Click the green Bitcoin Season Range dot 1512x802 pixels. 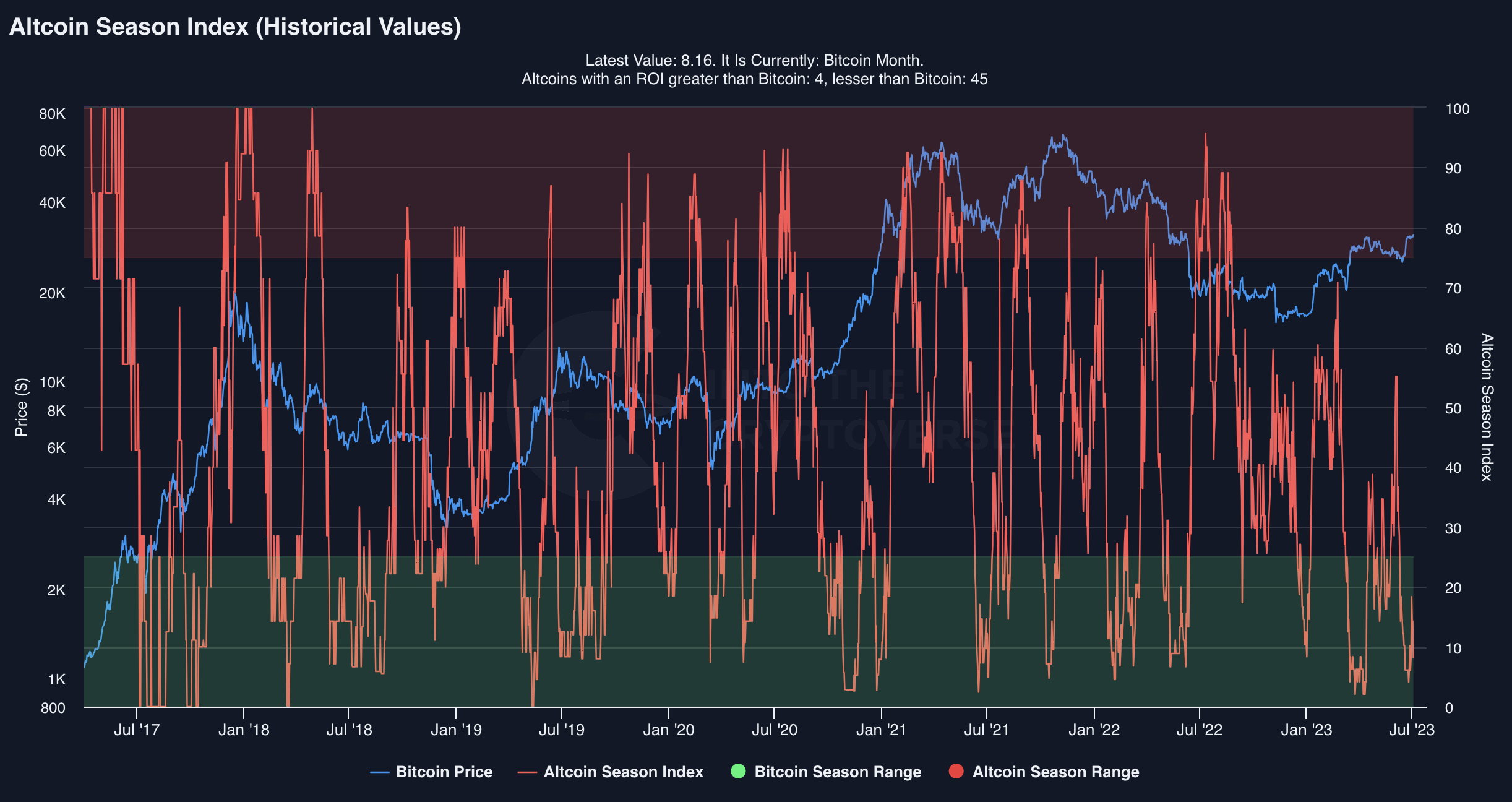[x=738, y=771]
